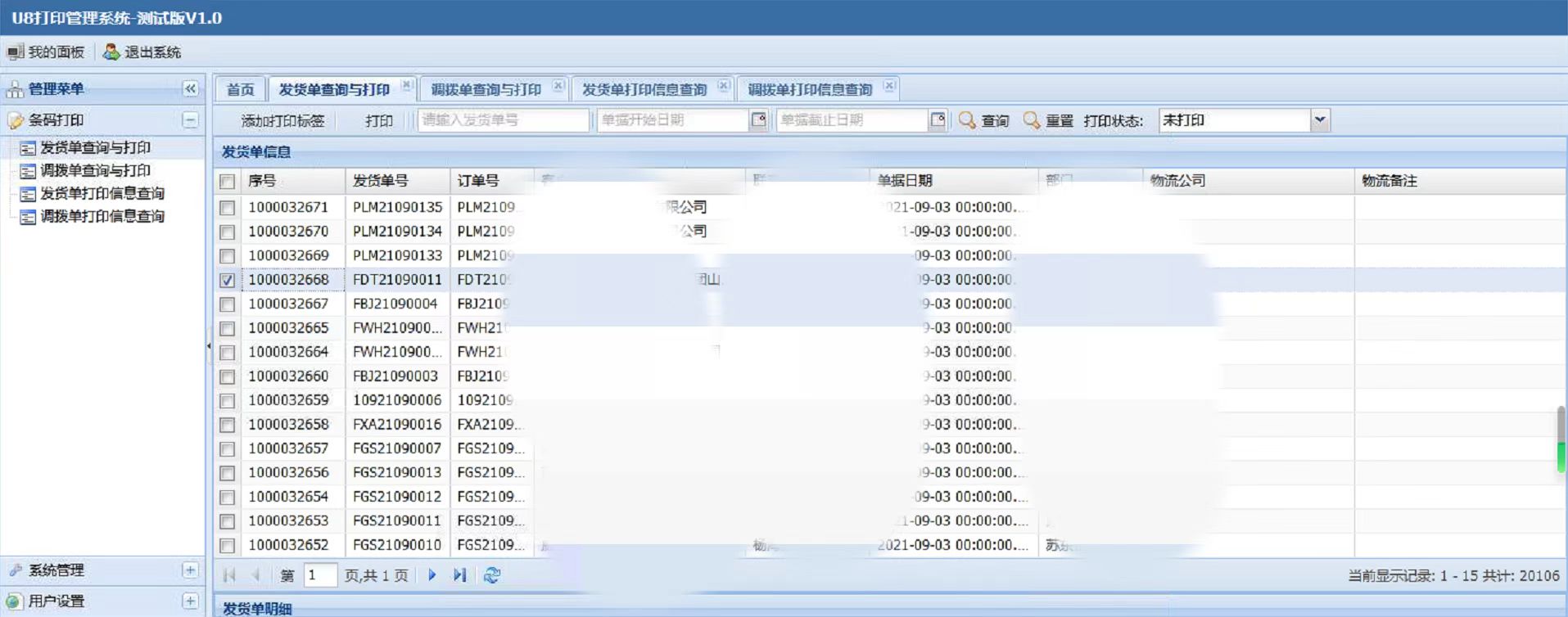Check row 1000032660 checkbox
This screenshot has width=1568, height=617.
coord(227,377)
